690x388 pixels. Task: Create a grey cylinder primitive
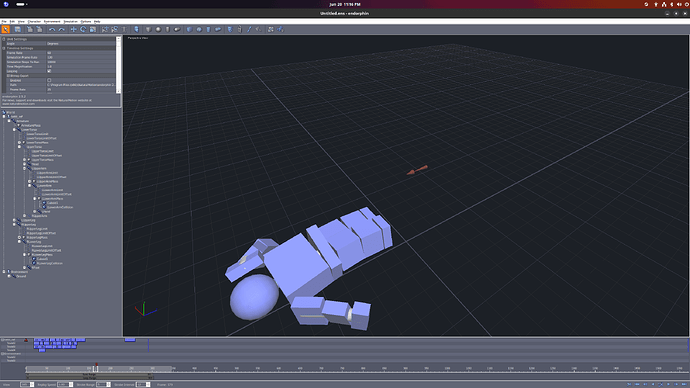(168, 29)
